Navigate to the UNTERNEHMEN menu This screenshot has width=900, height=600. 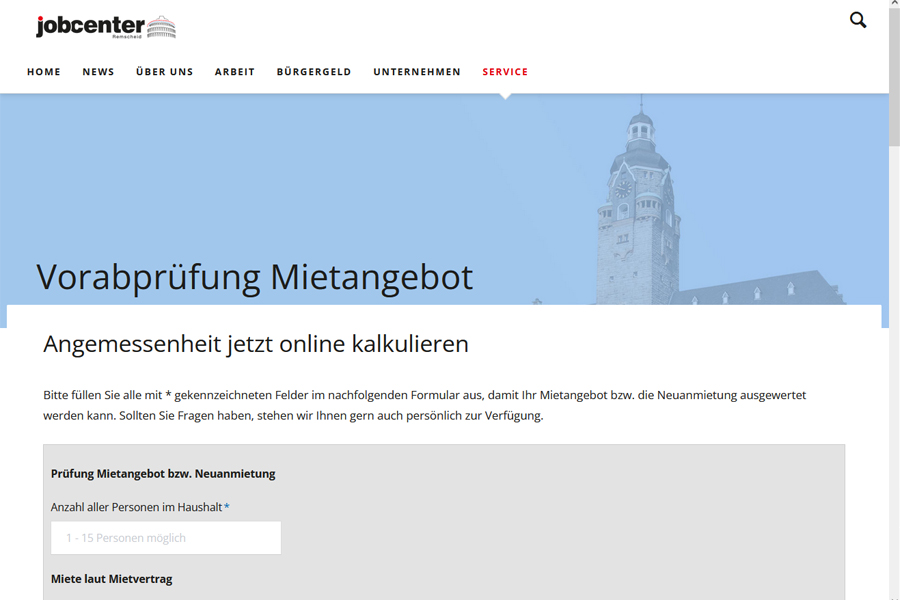coord(417,72)
